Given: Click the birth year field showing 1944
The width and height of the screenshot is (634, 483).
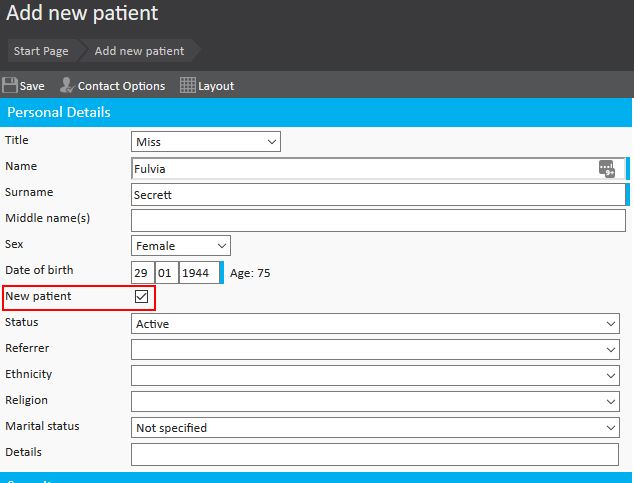Looking at the screenshot, I should coord(197,273).
